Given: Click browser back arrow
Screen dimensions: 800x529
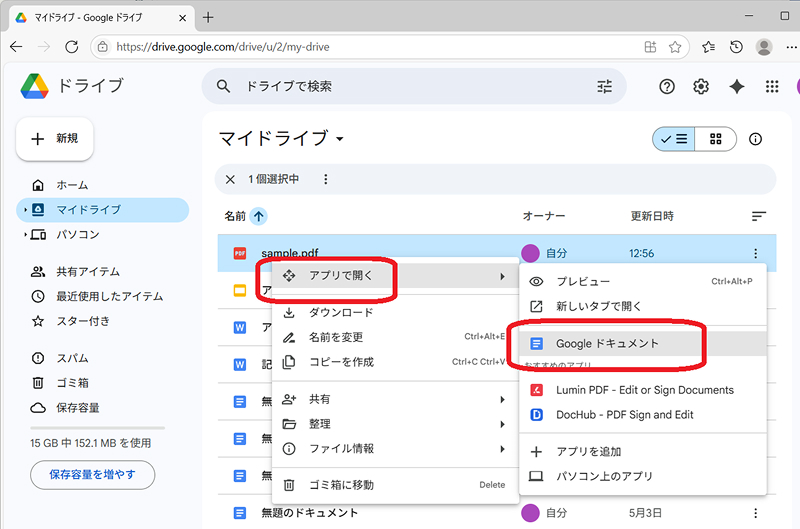Looking at the screenshot, I should click(16, 47).
